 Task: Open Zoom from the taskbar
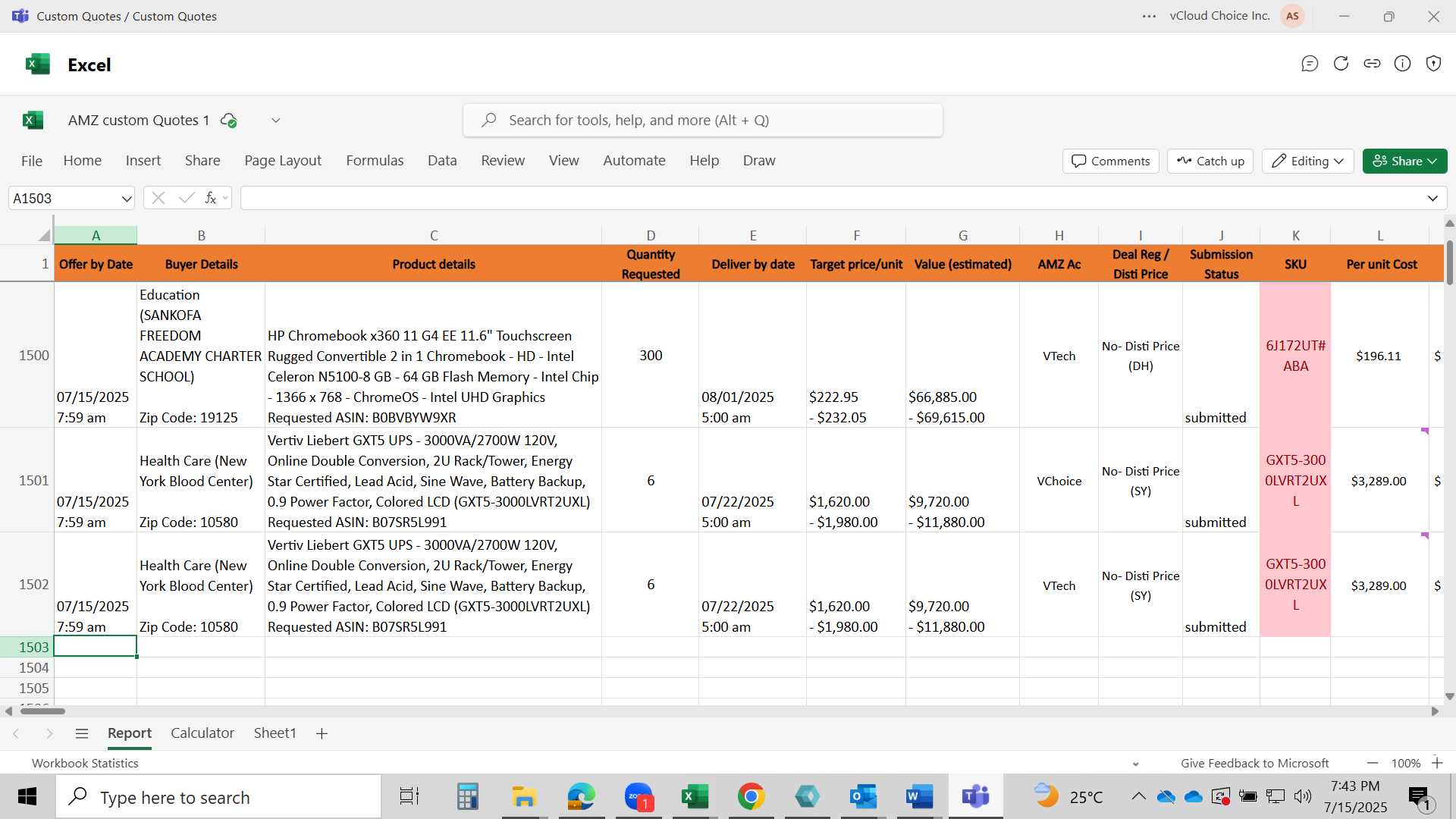[x=639, y=797]
